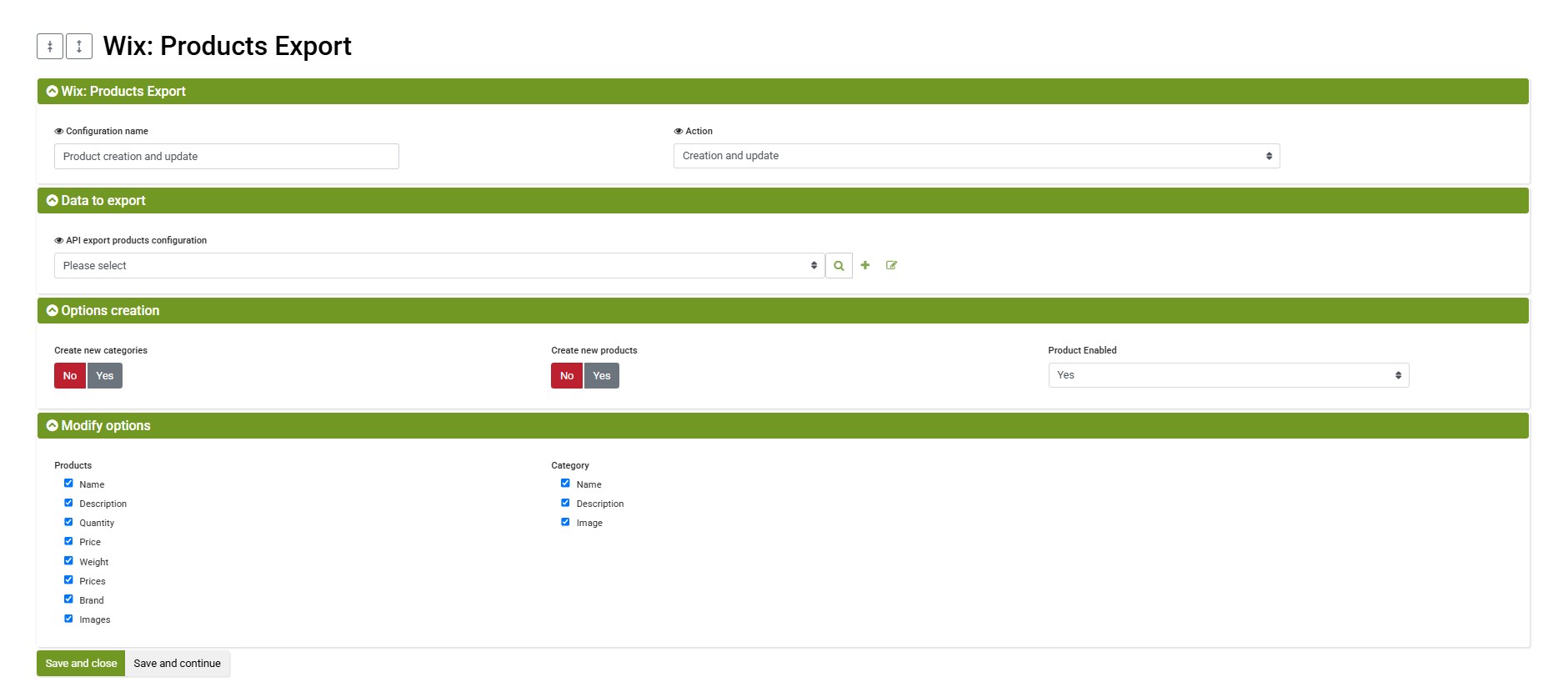Disable the Brand checkbox
Viewport: 1568px width, 692px height.
coord(68,599)
